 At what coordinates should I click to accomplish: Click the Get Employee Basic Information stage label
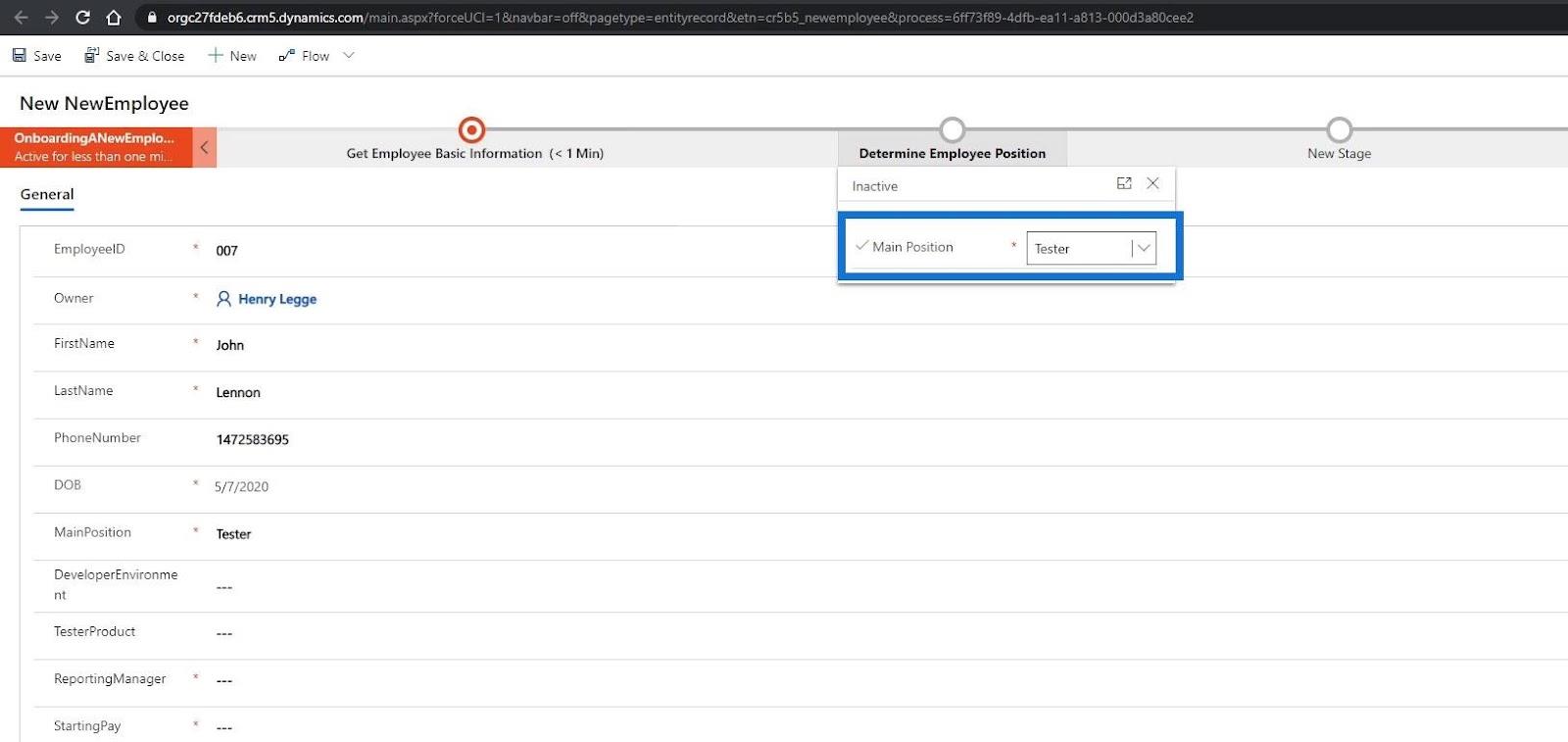(474, 154)
